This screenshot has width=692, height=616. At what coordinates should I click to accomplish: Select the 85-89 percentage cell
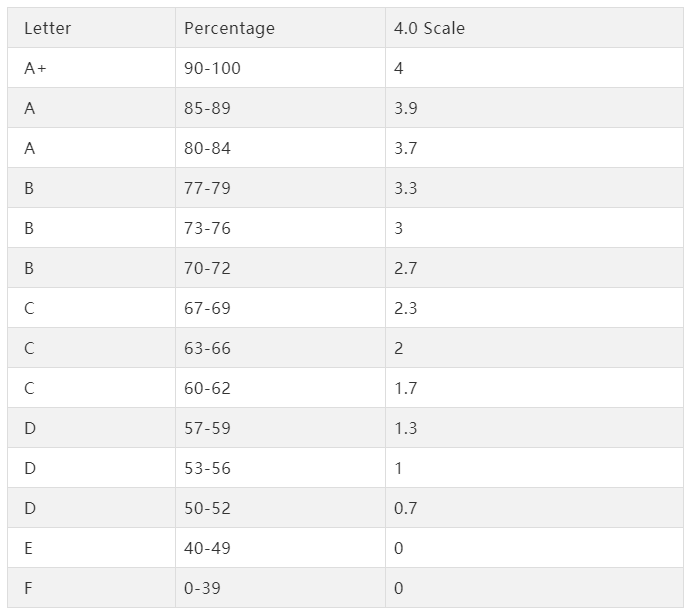pos(207,108)
